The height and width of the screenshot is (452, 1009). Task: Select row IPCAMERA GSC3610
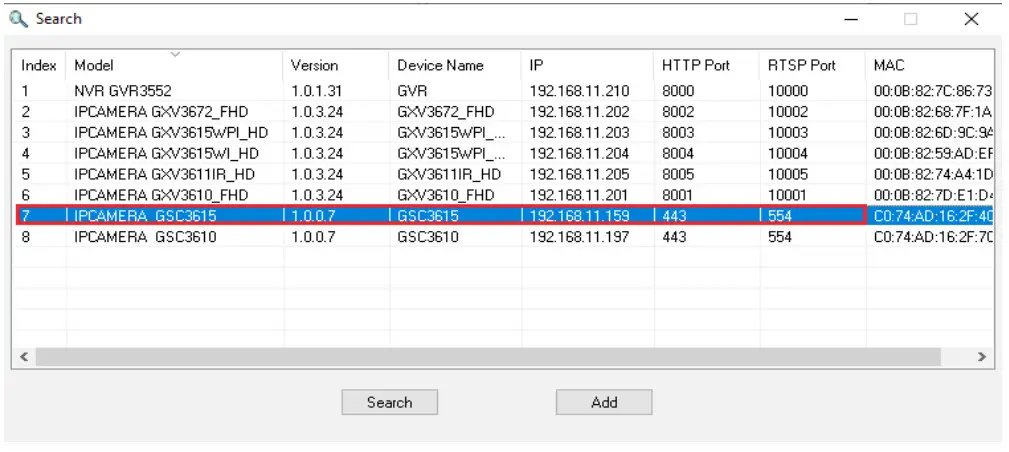pos(503,236)
